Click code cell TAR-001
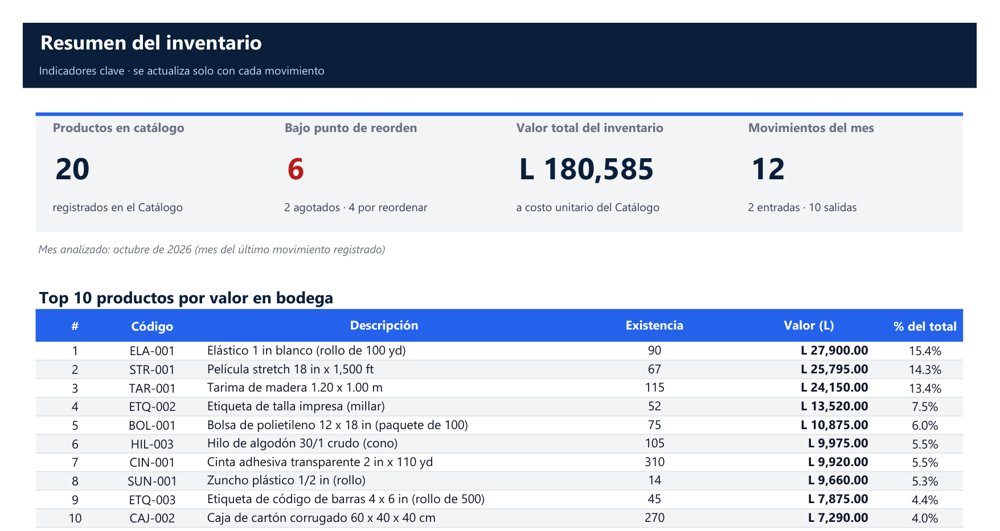Screen dimensions: 1000x531 pyautogui.click(x=152, y=388)
